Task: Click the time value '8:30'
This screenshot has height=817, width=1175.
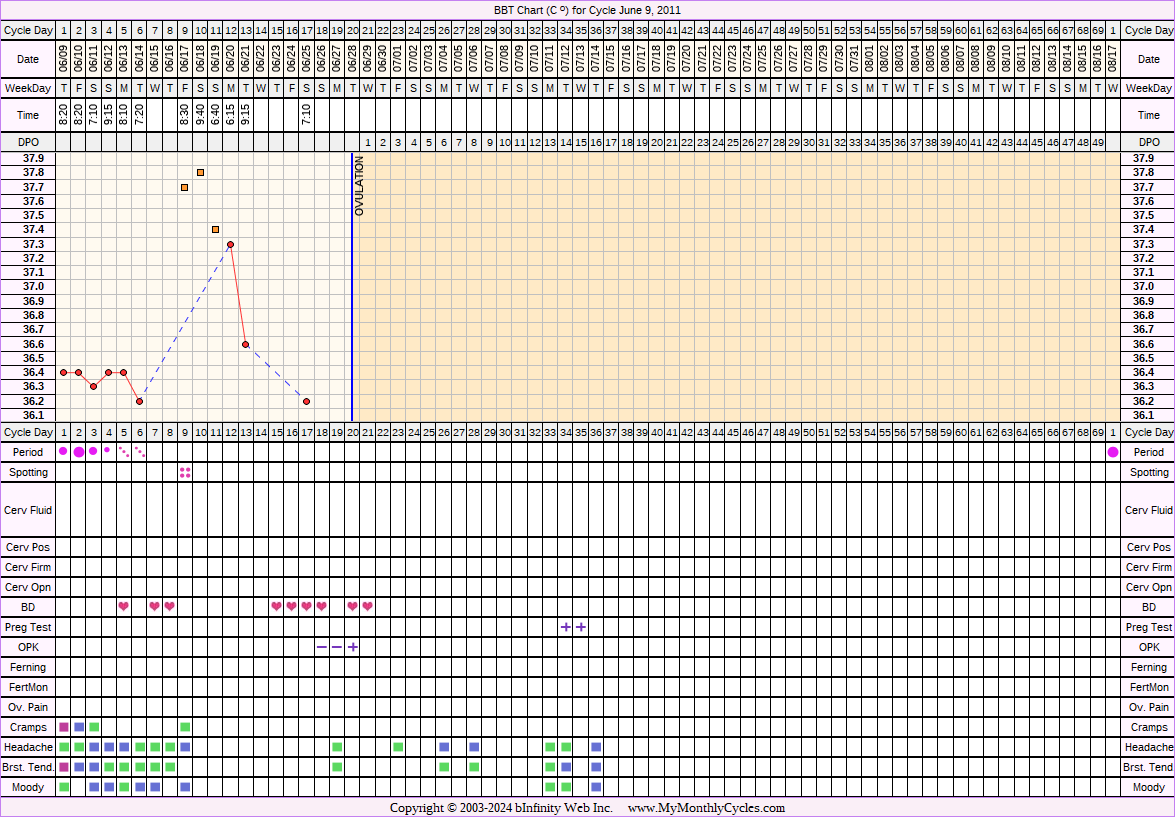Action: [x=185, y=115]
